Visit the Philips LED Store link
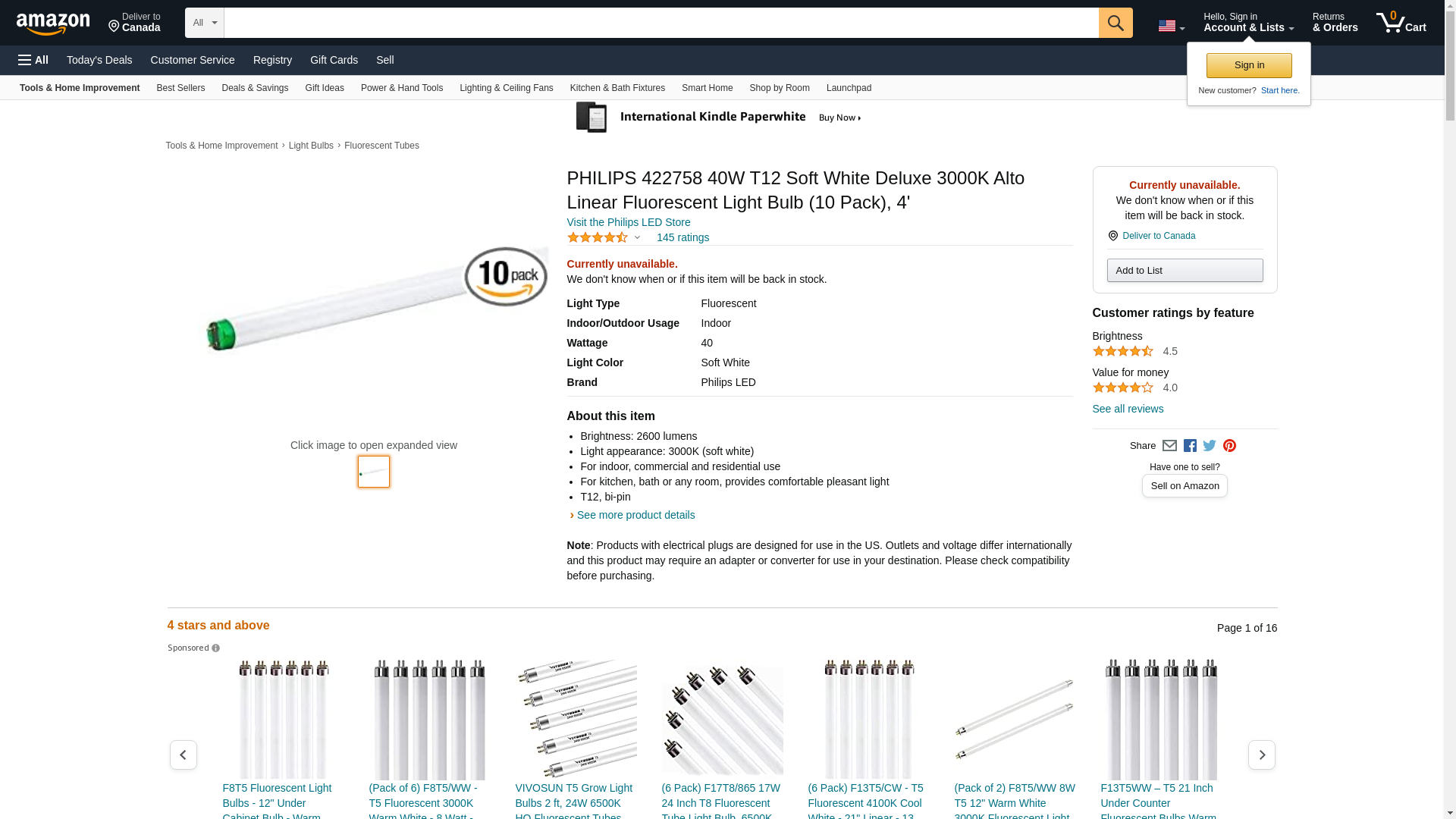The image size is (1456, 819). tap(628, 222)
